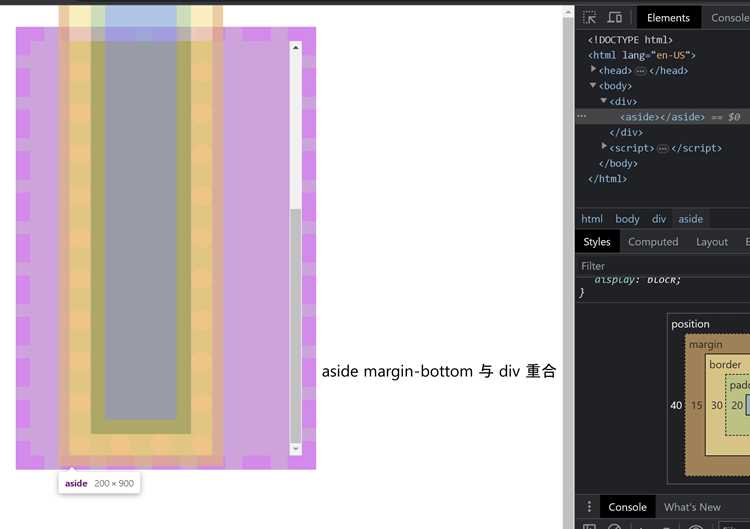Focus the Styles Filter input field
The width and height of the screenshot is (750, 529).
pyautogui.click(x=663, y=265)
